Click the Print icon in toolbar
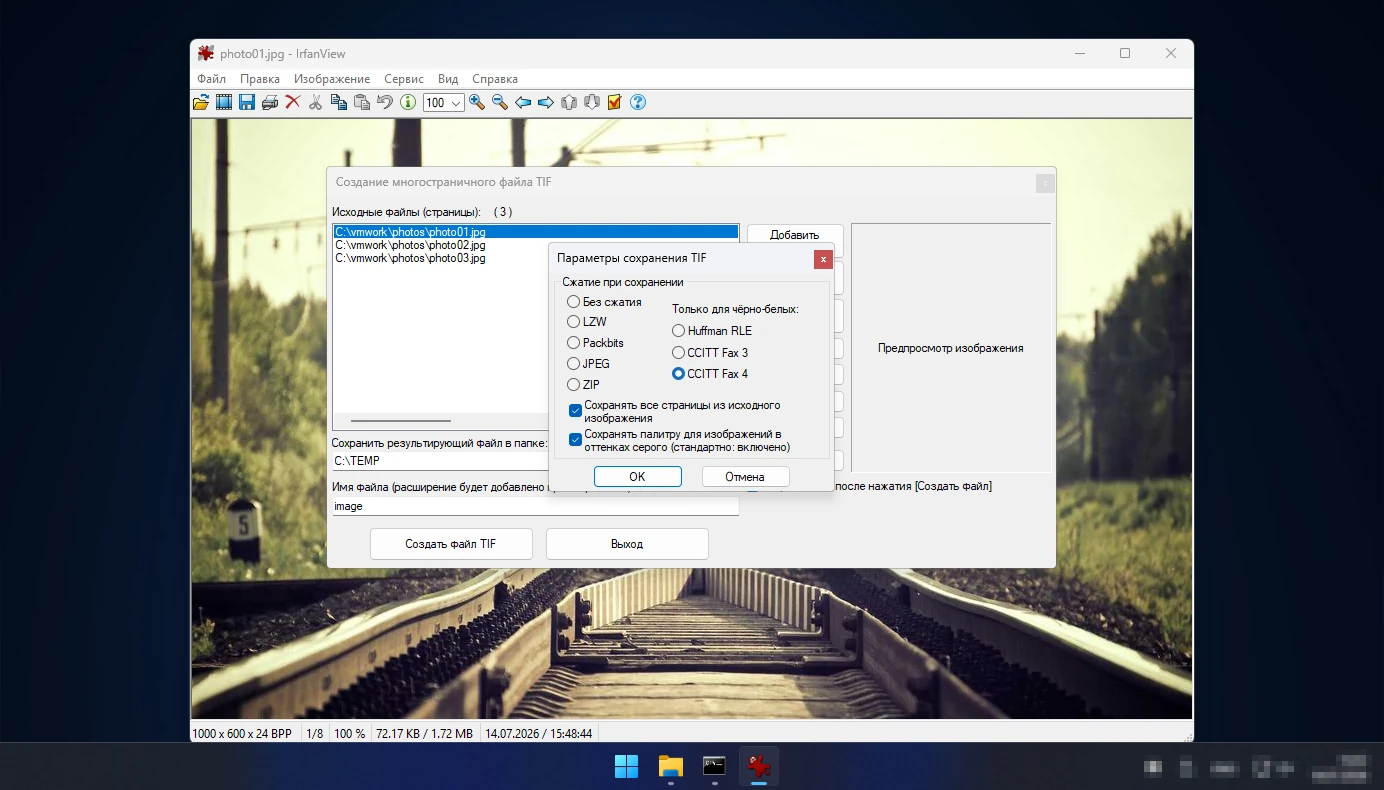Image resolution: width=1384 pixels, height=790 pixels. [x=270, y=102]
